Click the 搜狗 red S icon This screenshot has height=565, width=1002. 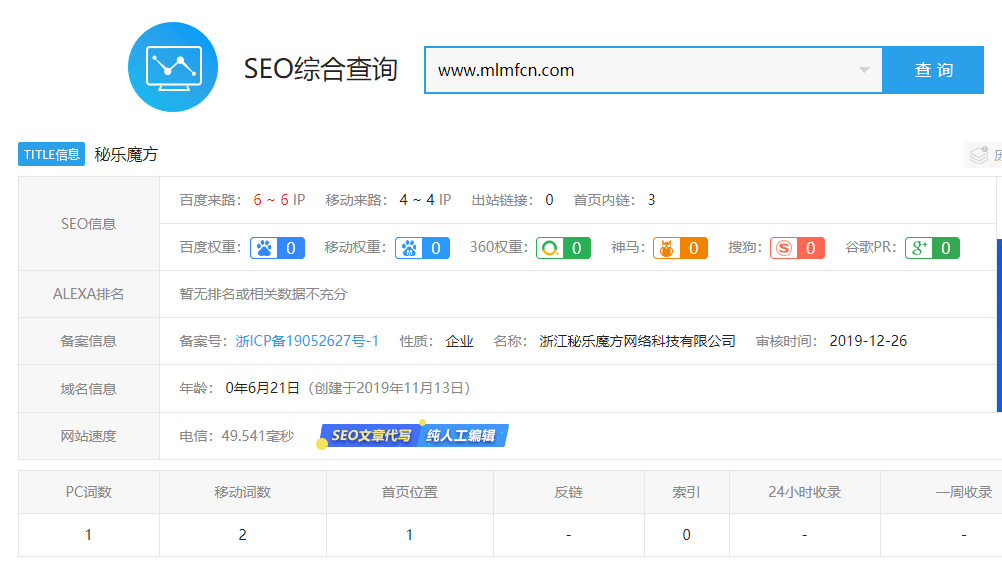click(x=783, y=248)
